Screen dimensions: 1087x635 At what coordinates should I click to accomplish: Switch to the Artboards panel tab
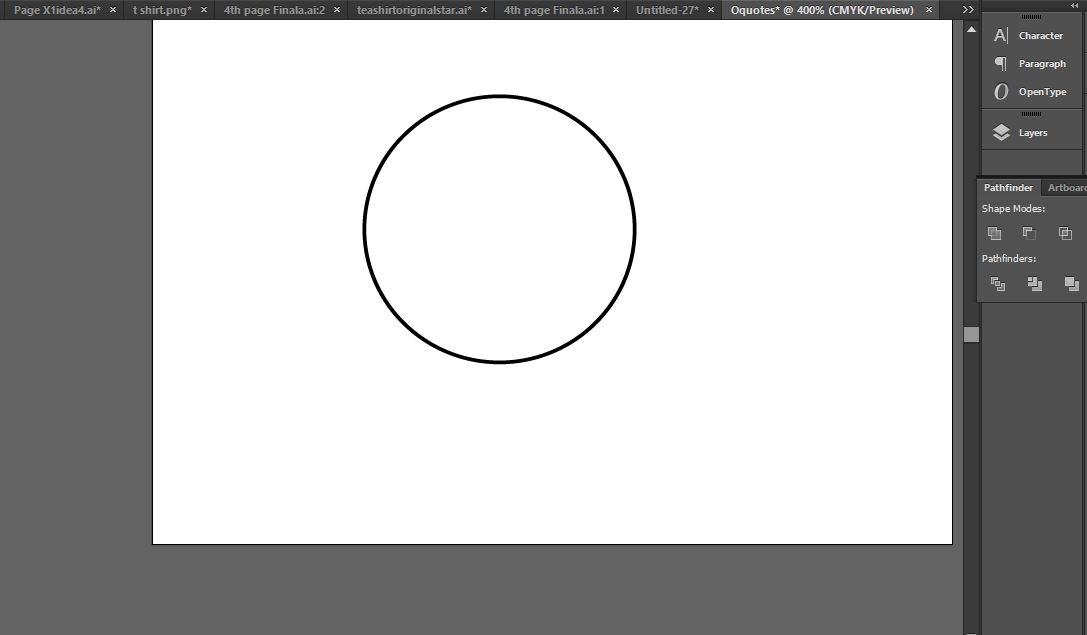1066,187
